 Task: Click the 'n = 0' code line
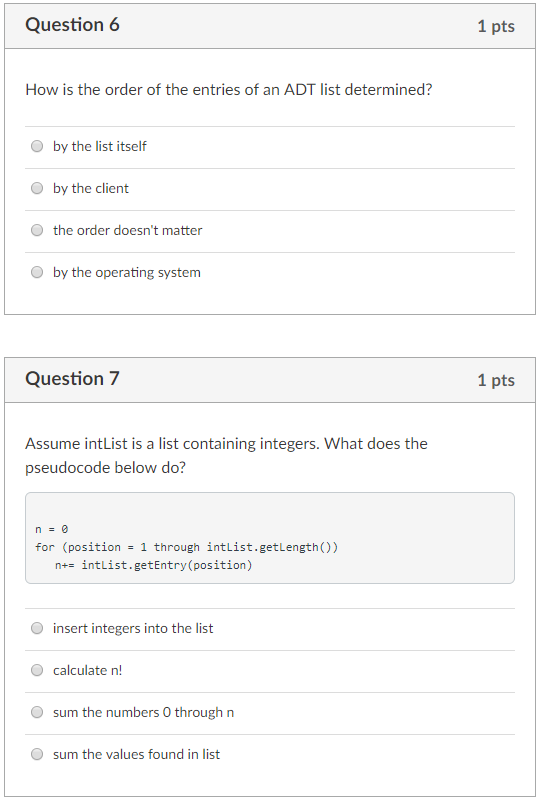click(x=52, y=529)
